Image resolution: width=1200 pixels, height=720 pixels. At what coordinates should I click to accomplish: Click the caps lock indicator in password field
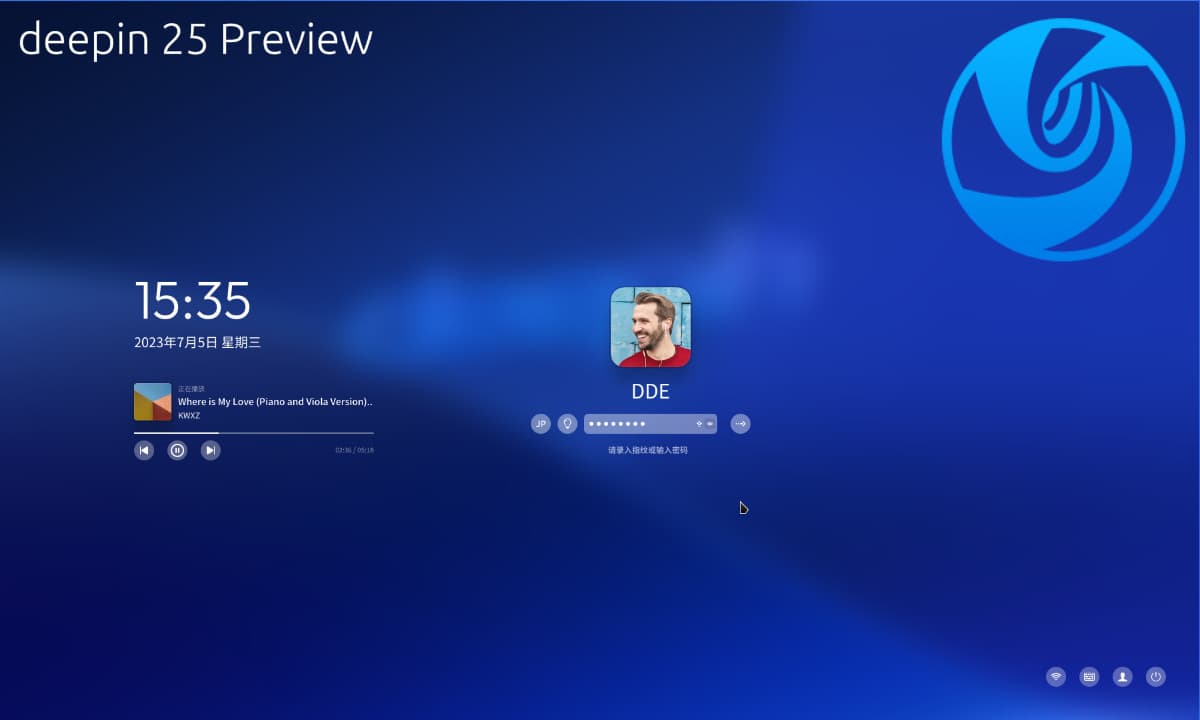pyautogui.click(x=699, y=424)
